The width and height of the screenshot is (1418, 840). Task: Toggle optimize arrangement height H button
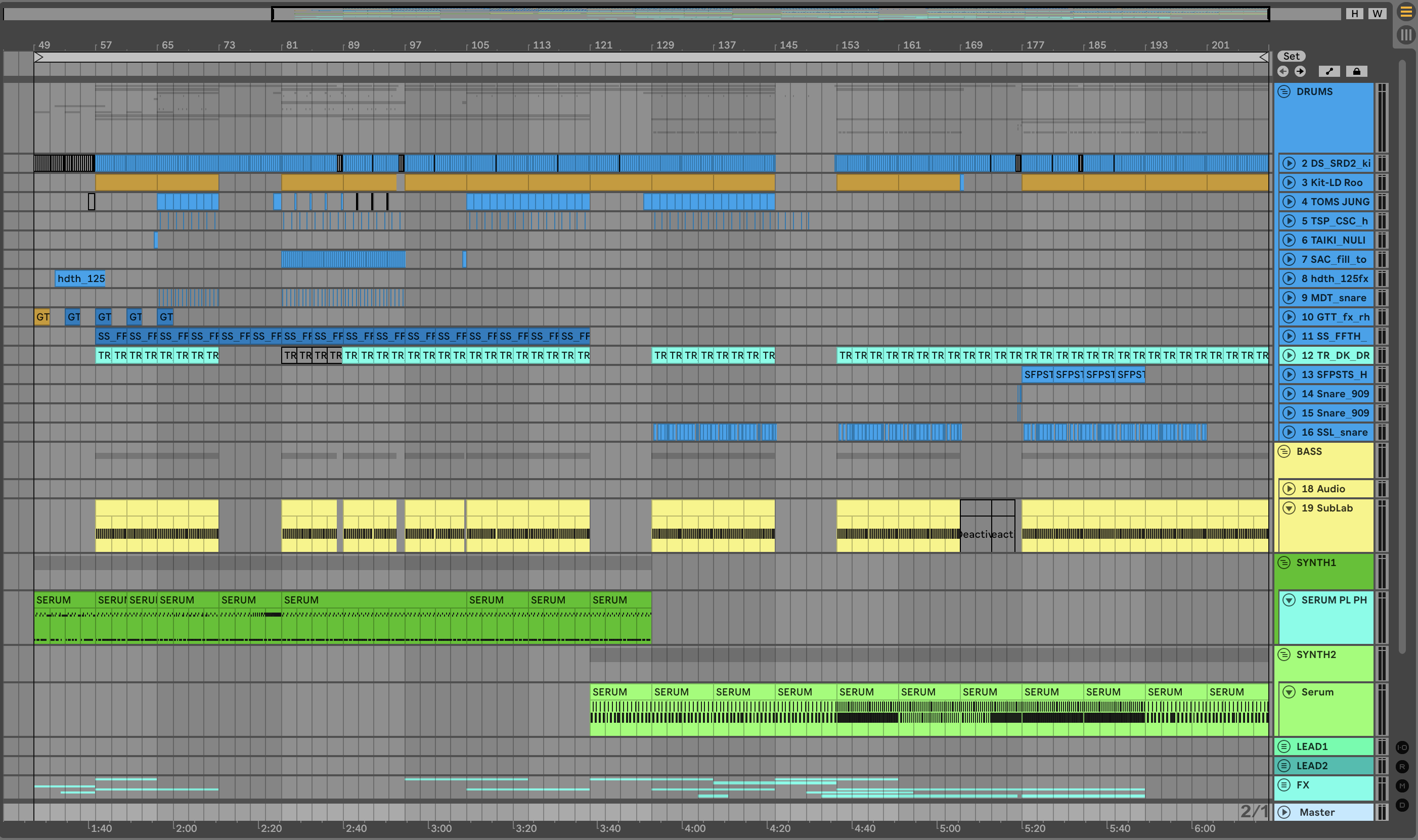(1355, 14)
